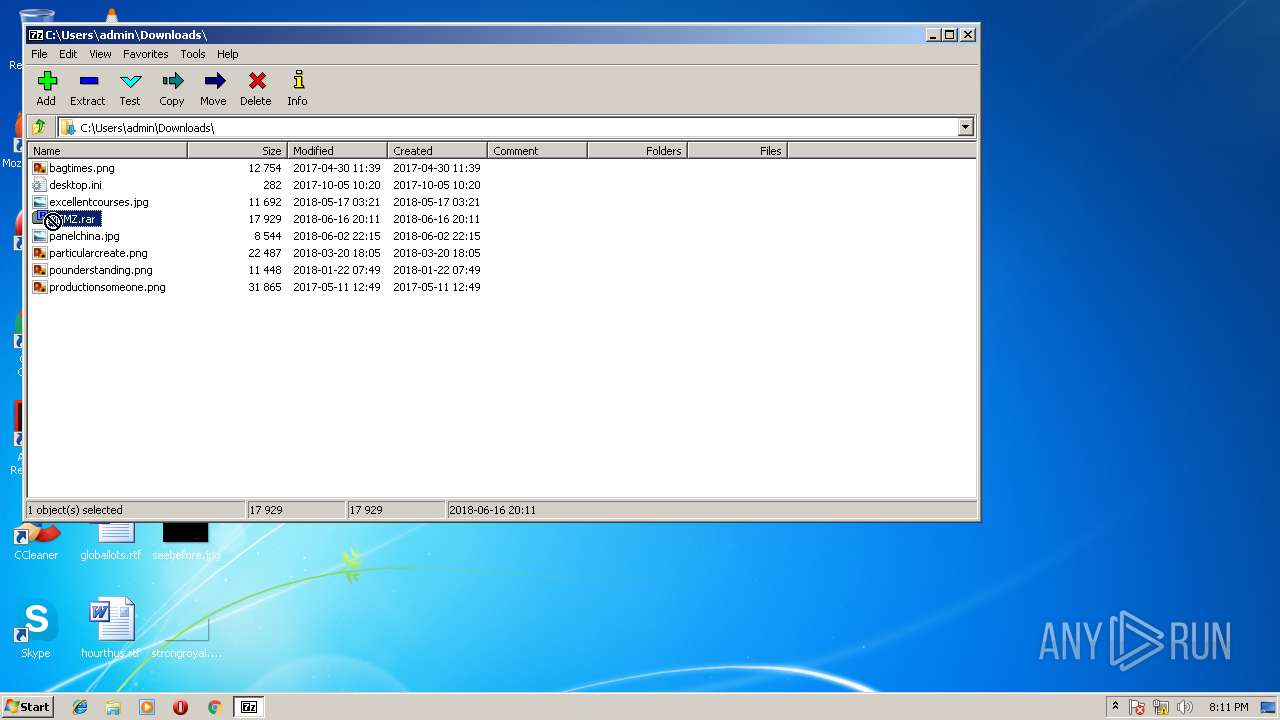Sort by Created column header
Screen dimensions: 1280x720
point(438,151)
